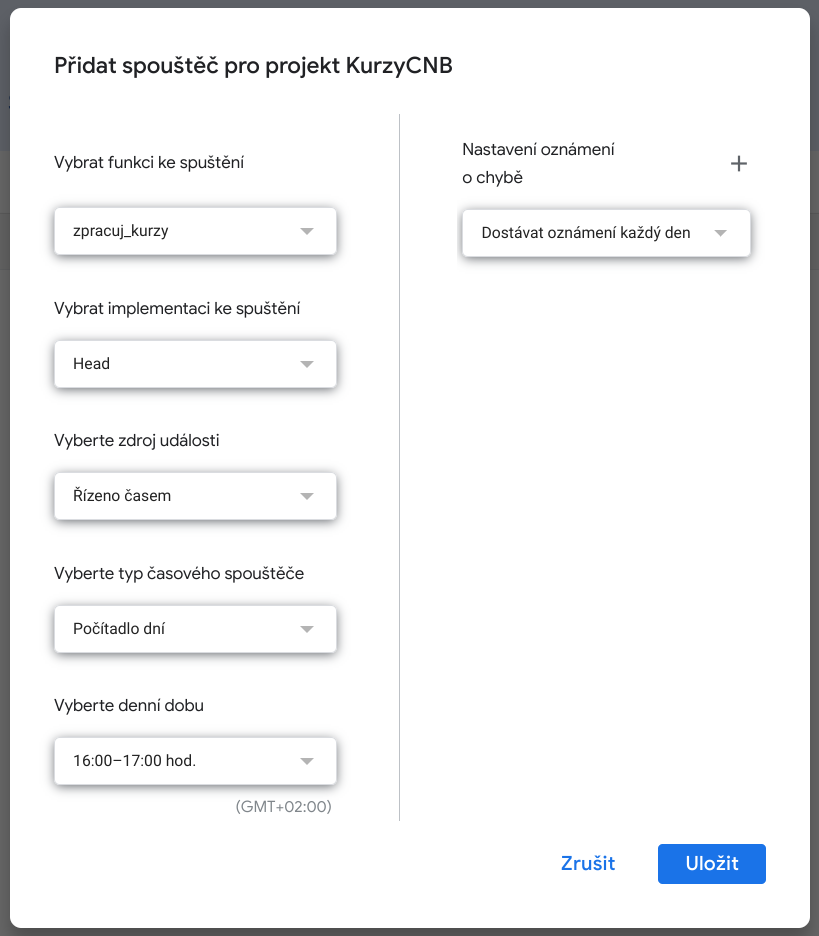Viewport: 819px width, 936px height.
Task: Click the arrow on the Počítadlo dní field
Action: click(307, 629)
